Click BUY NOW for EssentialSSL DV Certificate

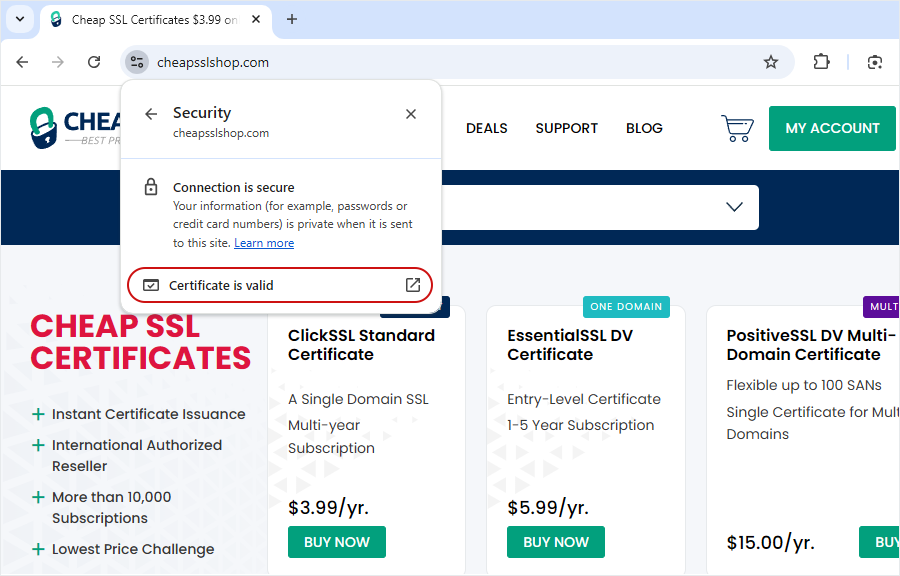[x=556, y=542]
